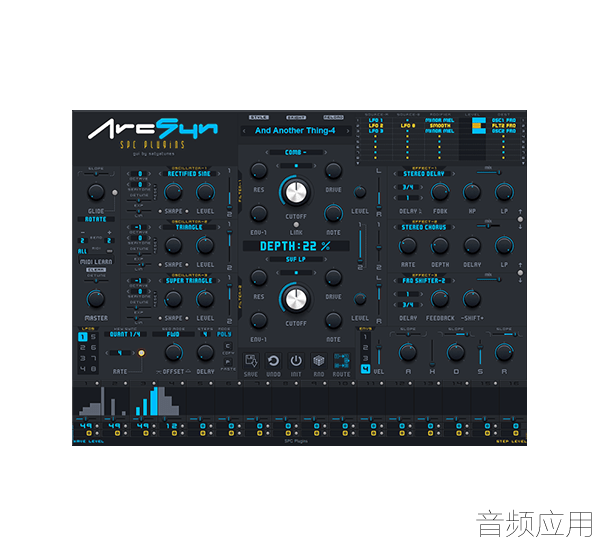Click the Glide knob
This screenshot has height=543, width=600.
point(96,192)
